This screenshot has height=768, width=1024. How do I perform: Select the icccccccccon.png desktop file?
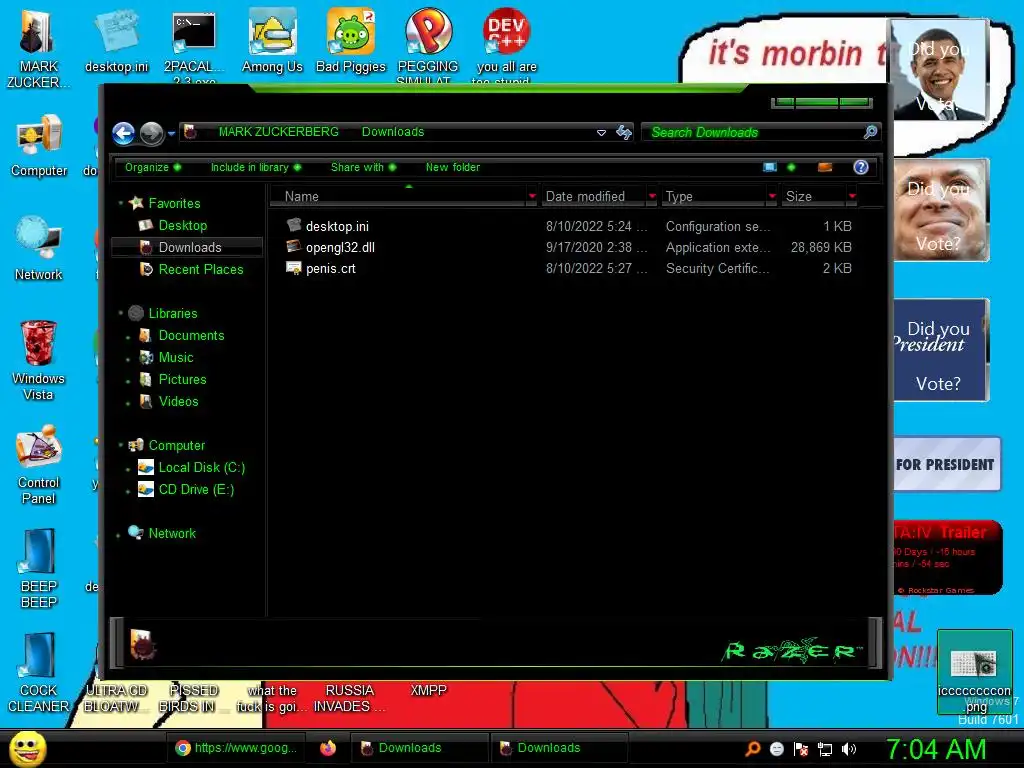click(974, 672)
